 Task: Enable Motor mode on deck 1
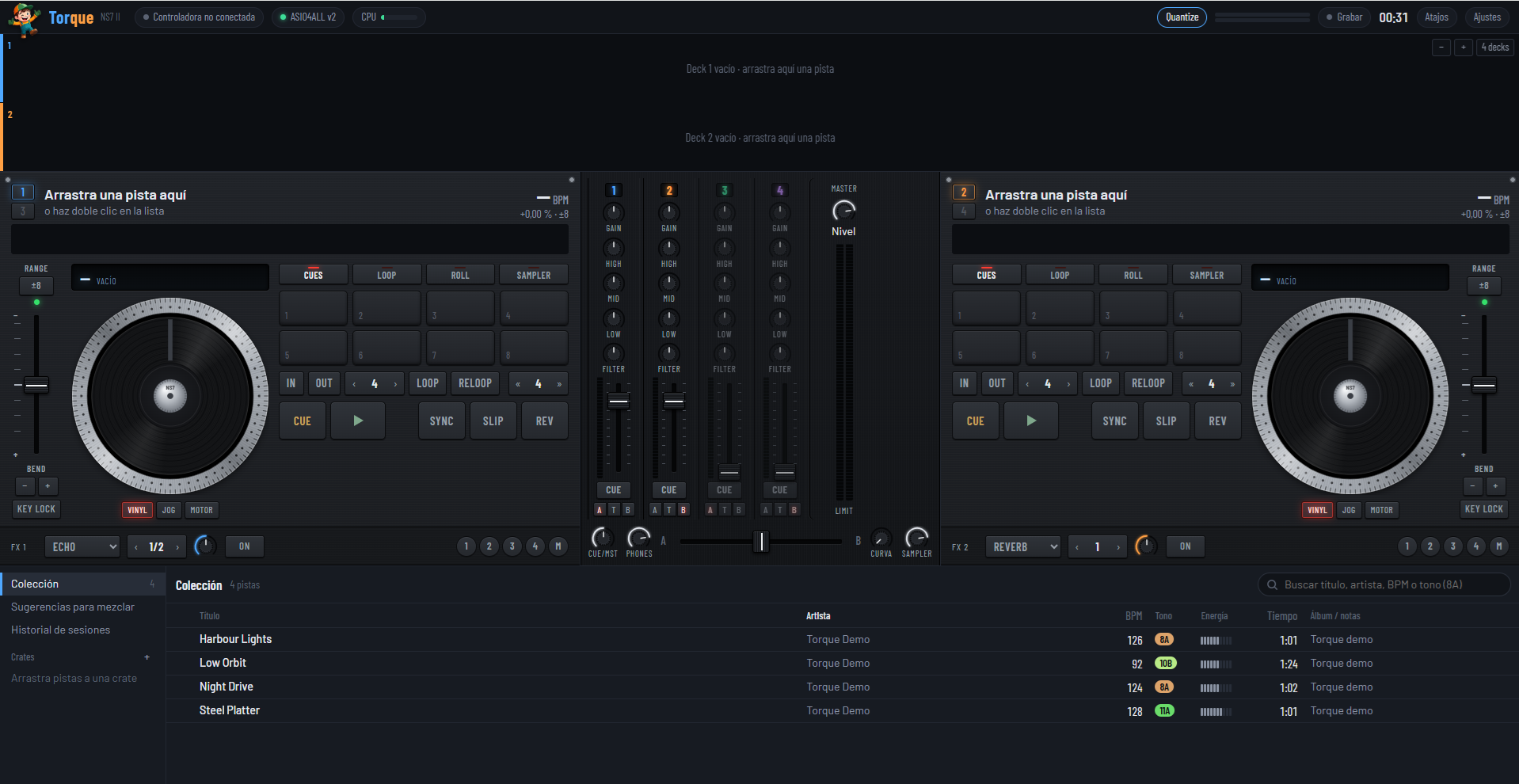201,510
